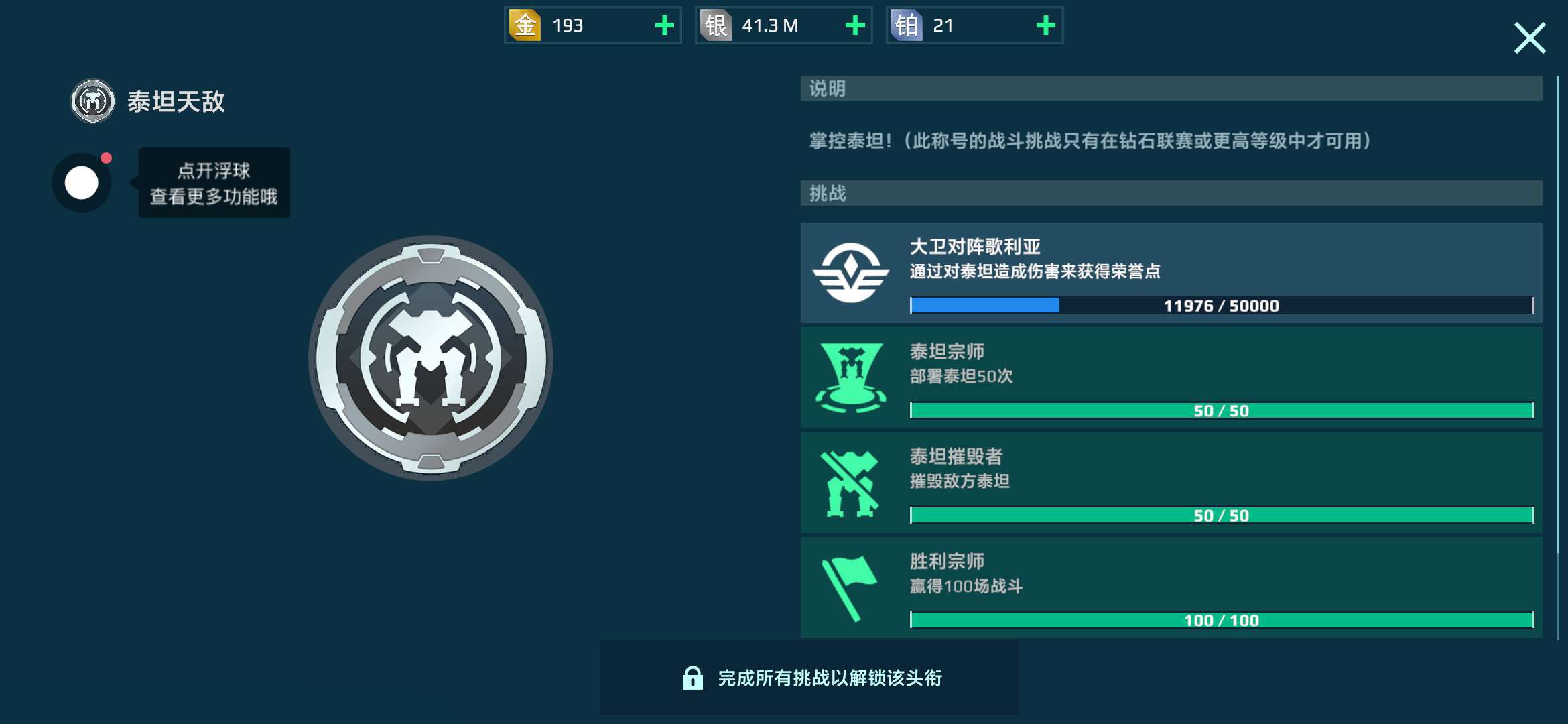The height and width of the screenshot is (724, 1568).
Task: Click the silver currency icon
Action: (716, 25)
